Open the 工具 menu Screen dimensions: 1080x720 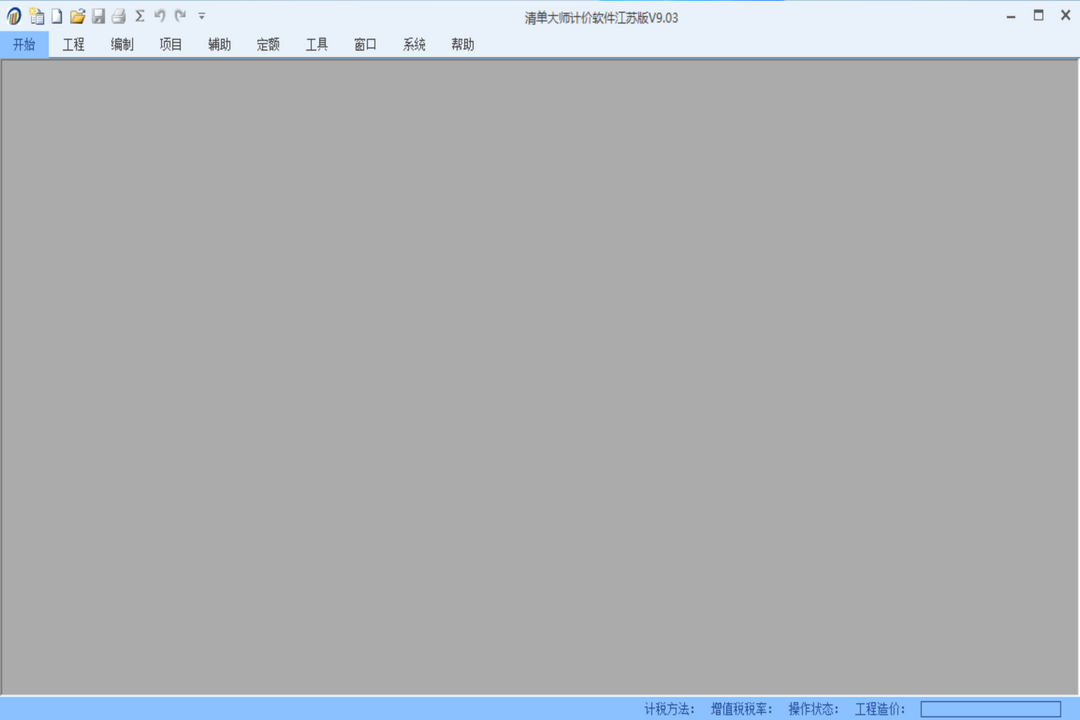pyautogui.click(x=317, y=44)
